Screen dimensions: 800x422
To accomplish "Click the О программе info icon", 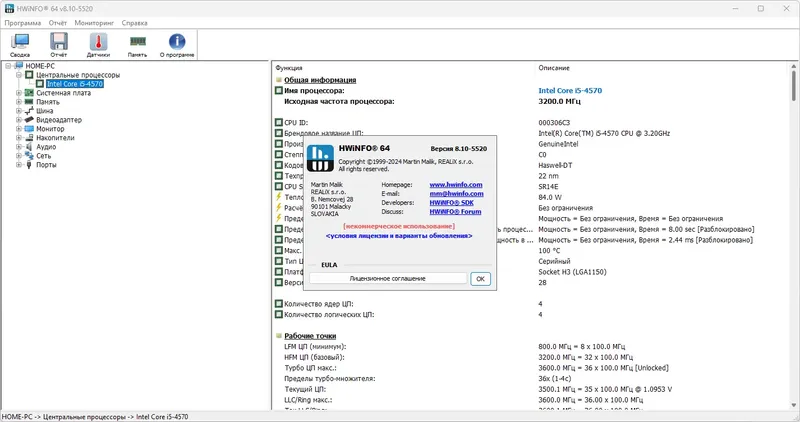I will click(177, 41).
